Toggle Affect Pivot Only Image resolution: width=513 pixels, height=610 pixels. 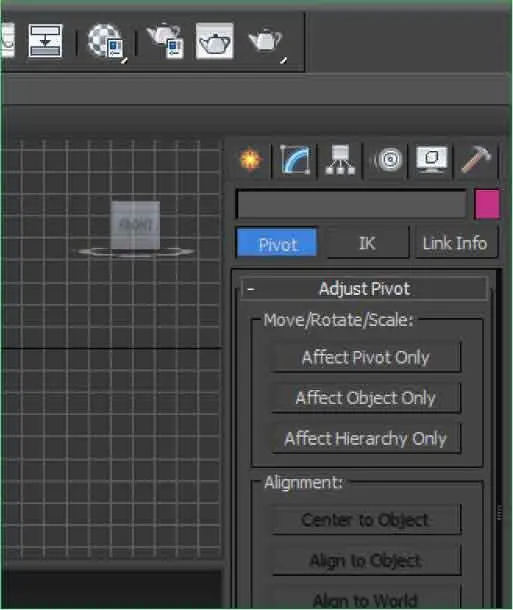coord(366,358)
